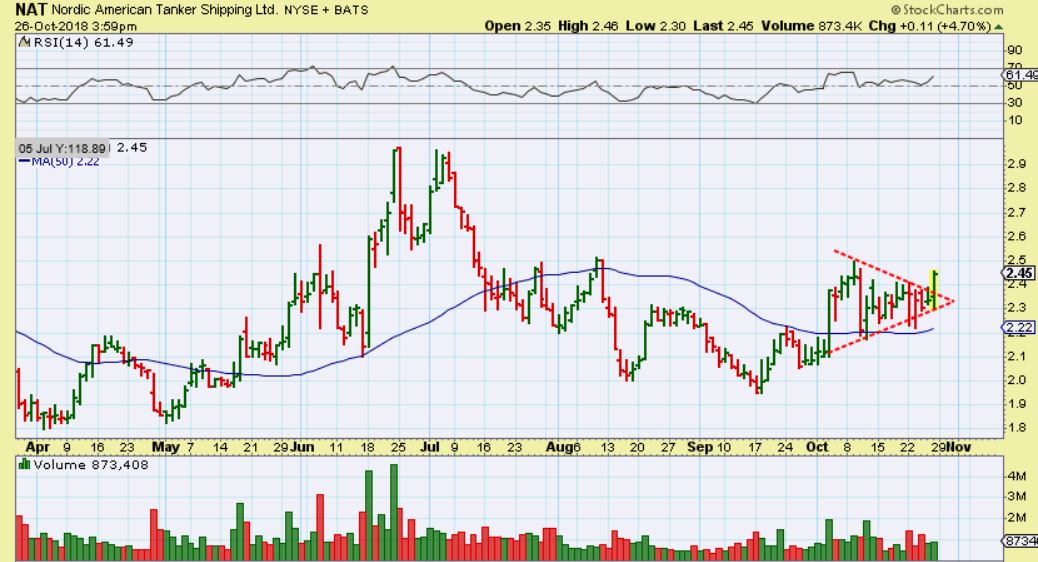
Task: Click the 4M volume axis label
Action: (1017, 476)
